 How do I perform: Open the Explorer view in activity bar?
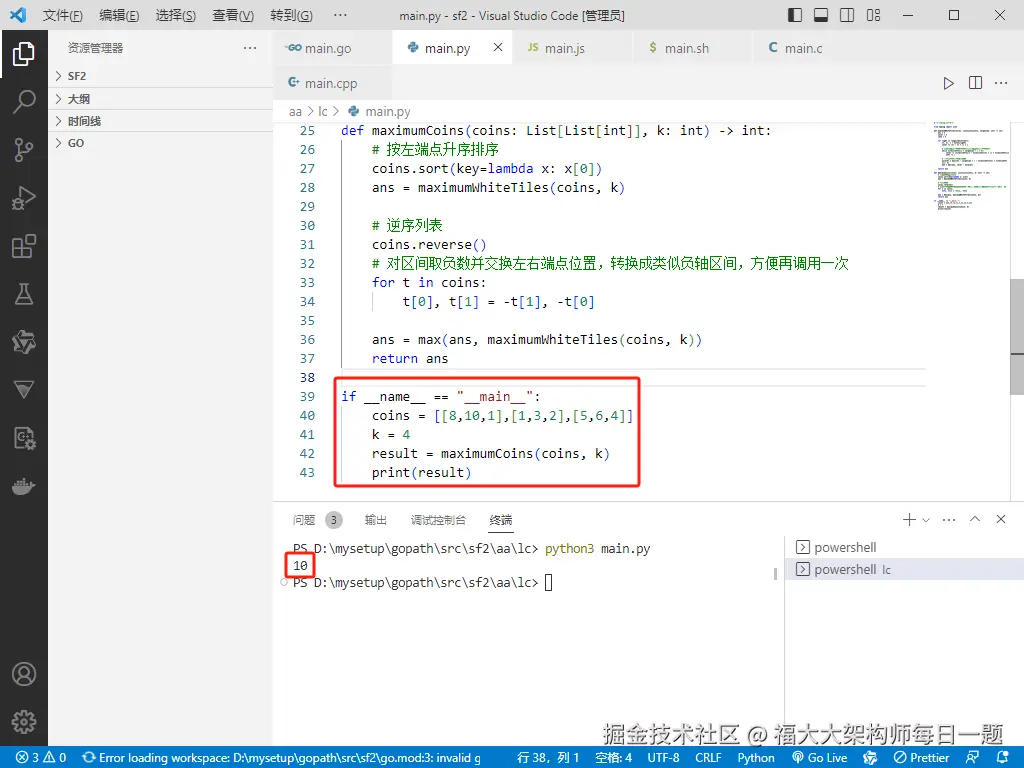click(x=24, y=54)
